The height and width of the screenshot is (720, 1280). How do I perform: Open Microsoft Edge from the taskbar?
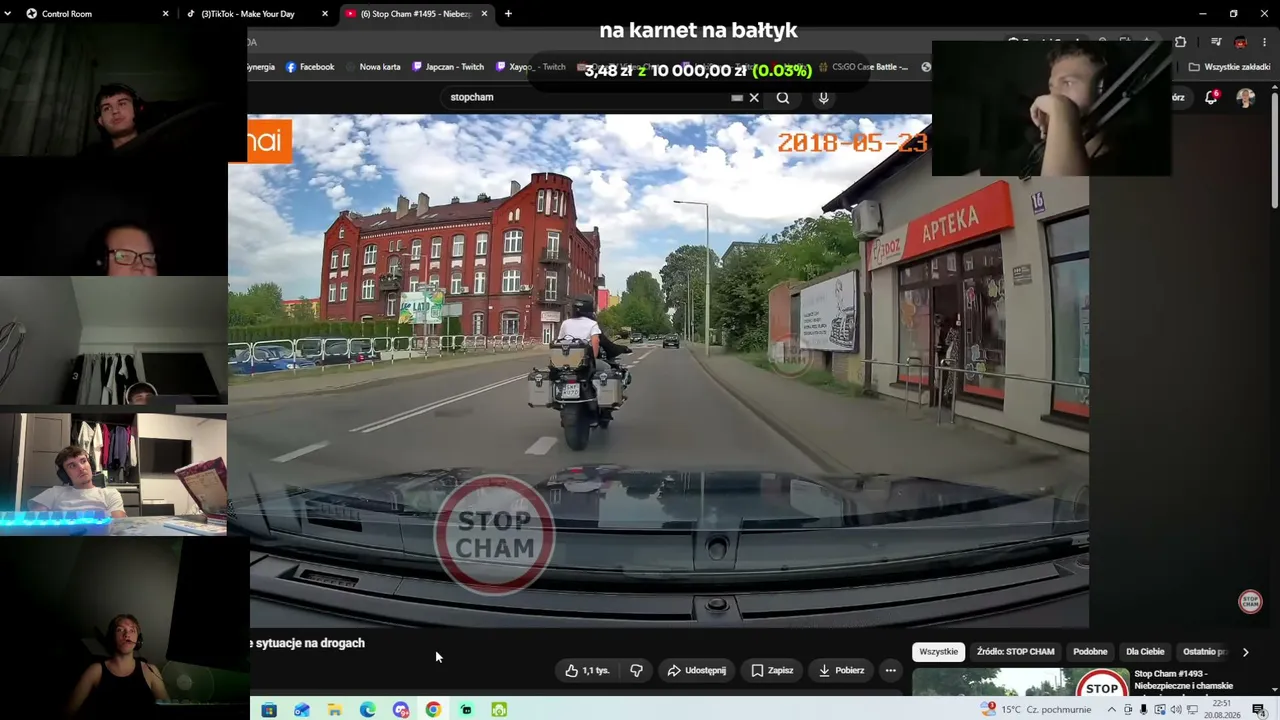point(368,710)
